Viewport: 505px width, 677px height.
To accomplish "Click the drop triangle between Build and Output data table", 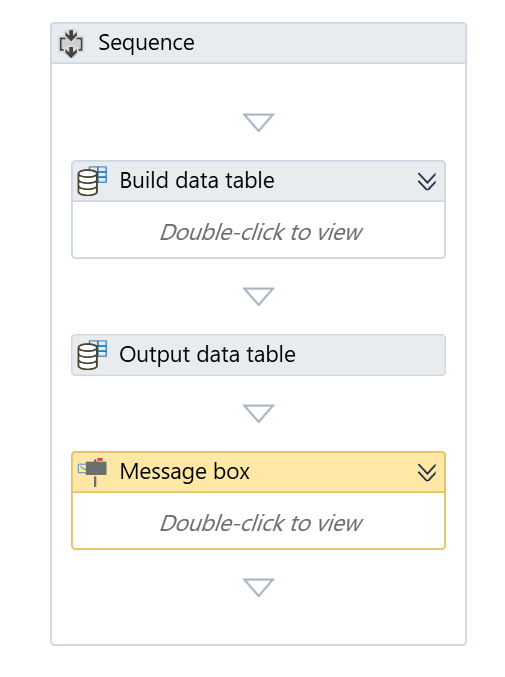I will point(259,296).
